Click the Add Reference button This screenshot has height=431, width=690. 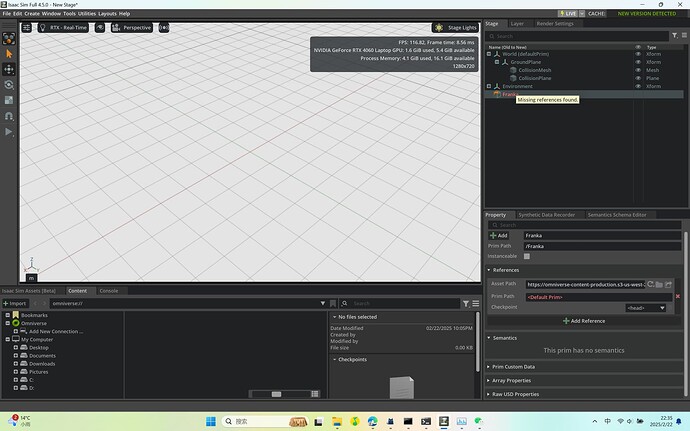pos(586,320)
